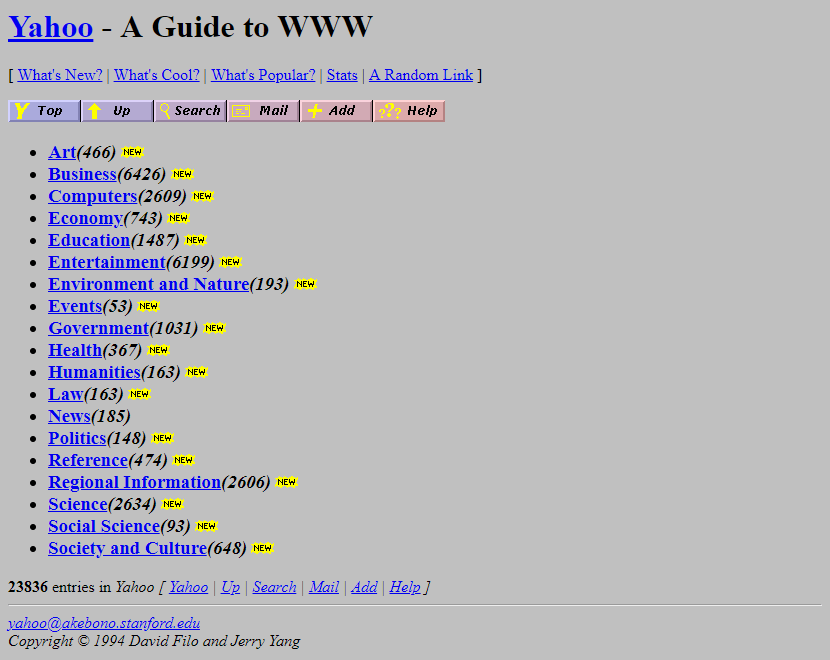Open Help from the toolbar
830x660 pixels.
point(409,110)
